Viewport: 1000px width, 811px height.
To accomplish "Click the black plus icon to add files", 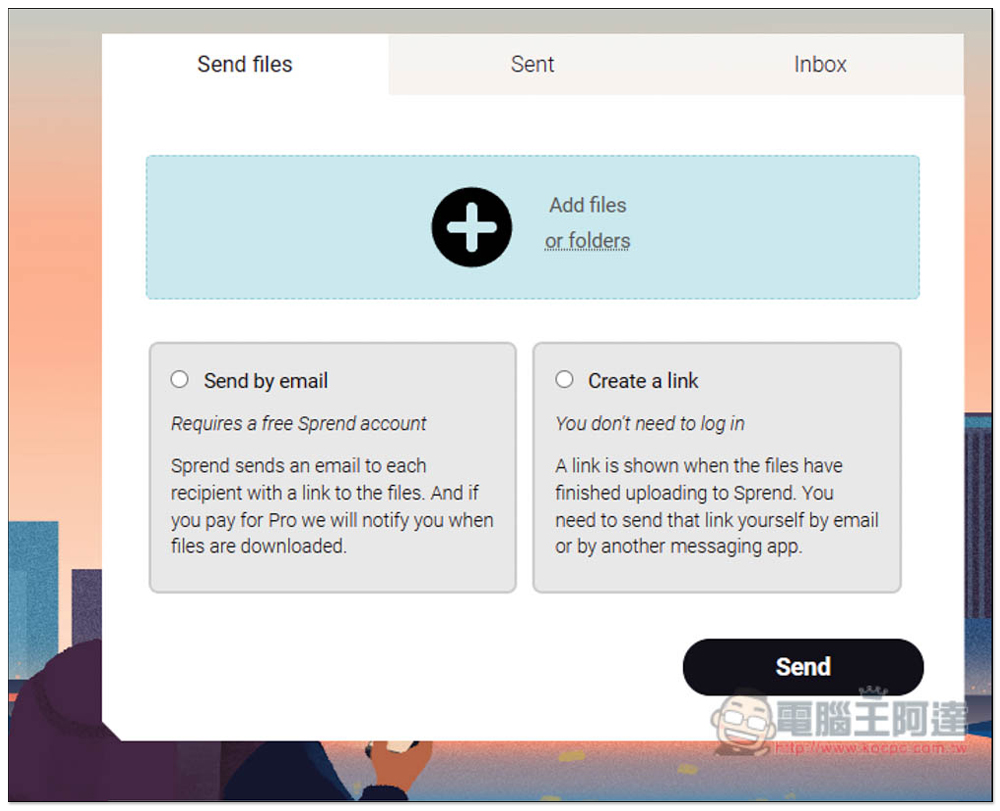I will click(x=472, y=227).
